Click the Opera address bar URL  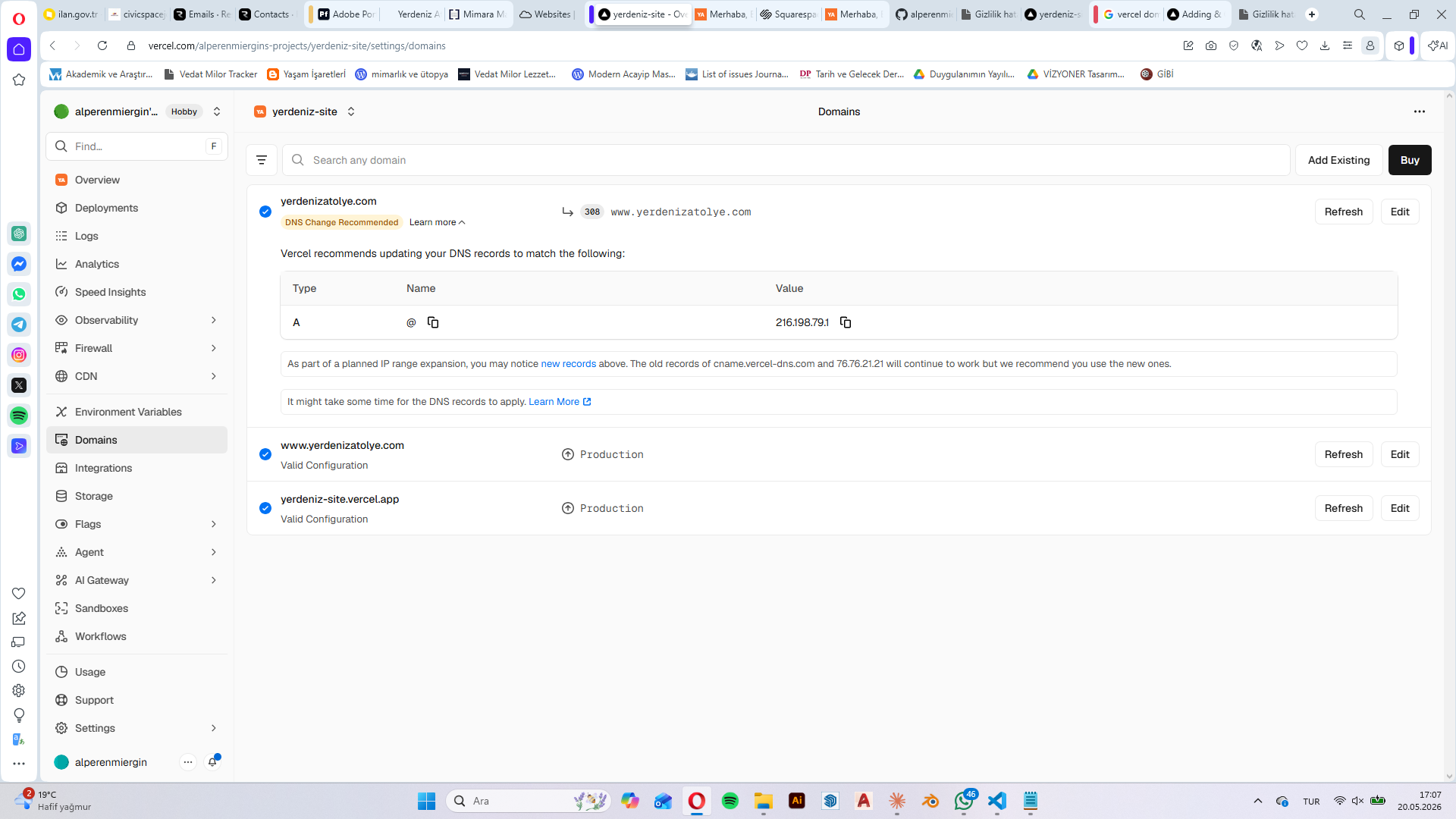pyautogui.click(x=297, y=45)
